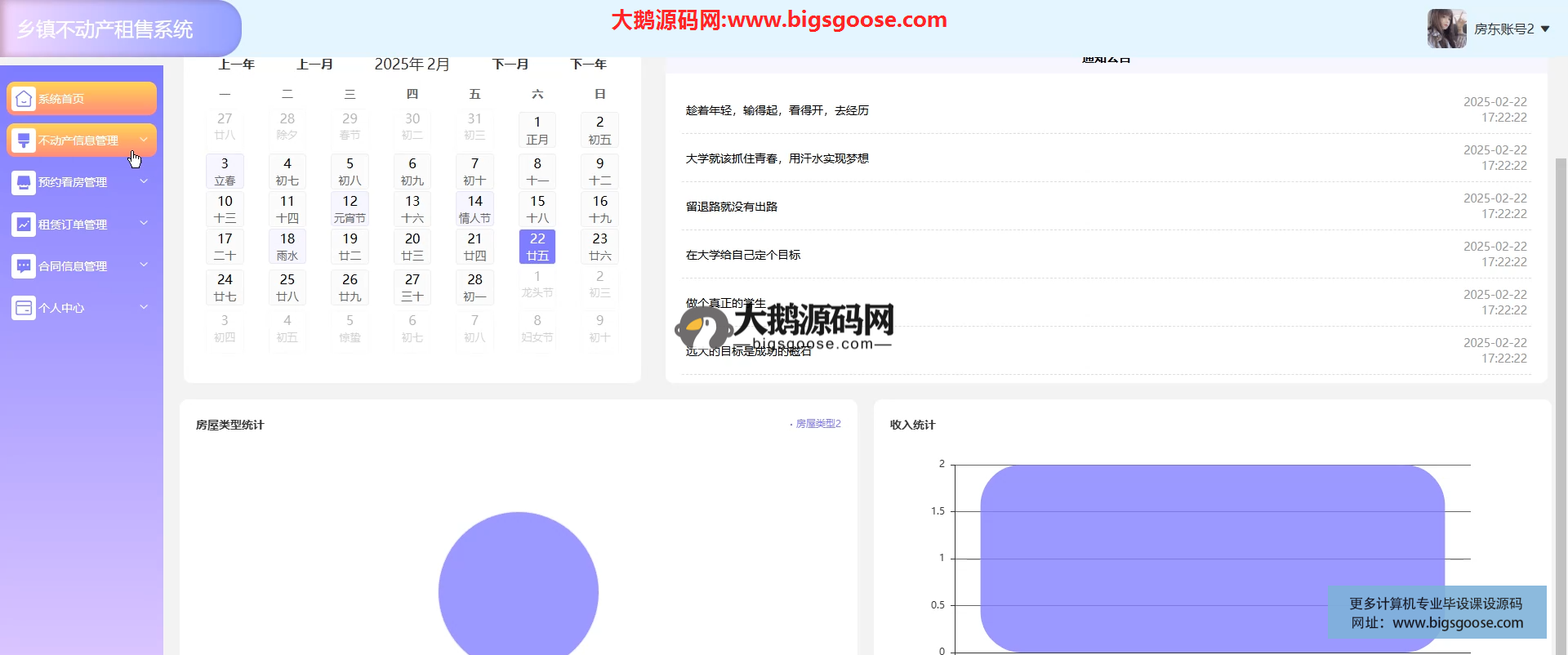Open the 个人中心 menu item
1568x655 pixels.
tap(62, 308)
